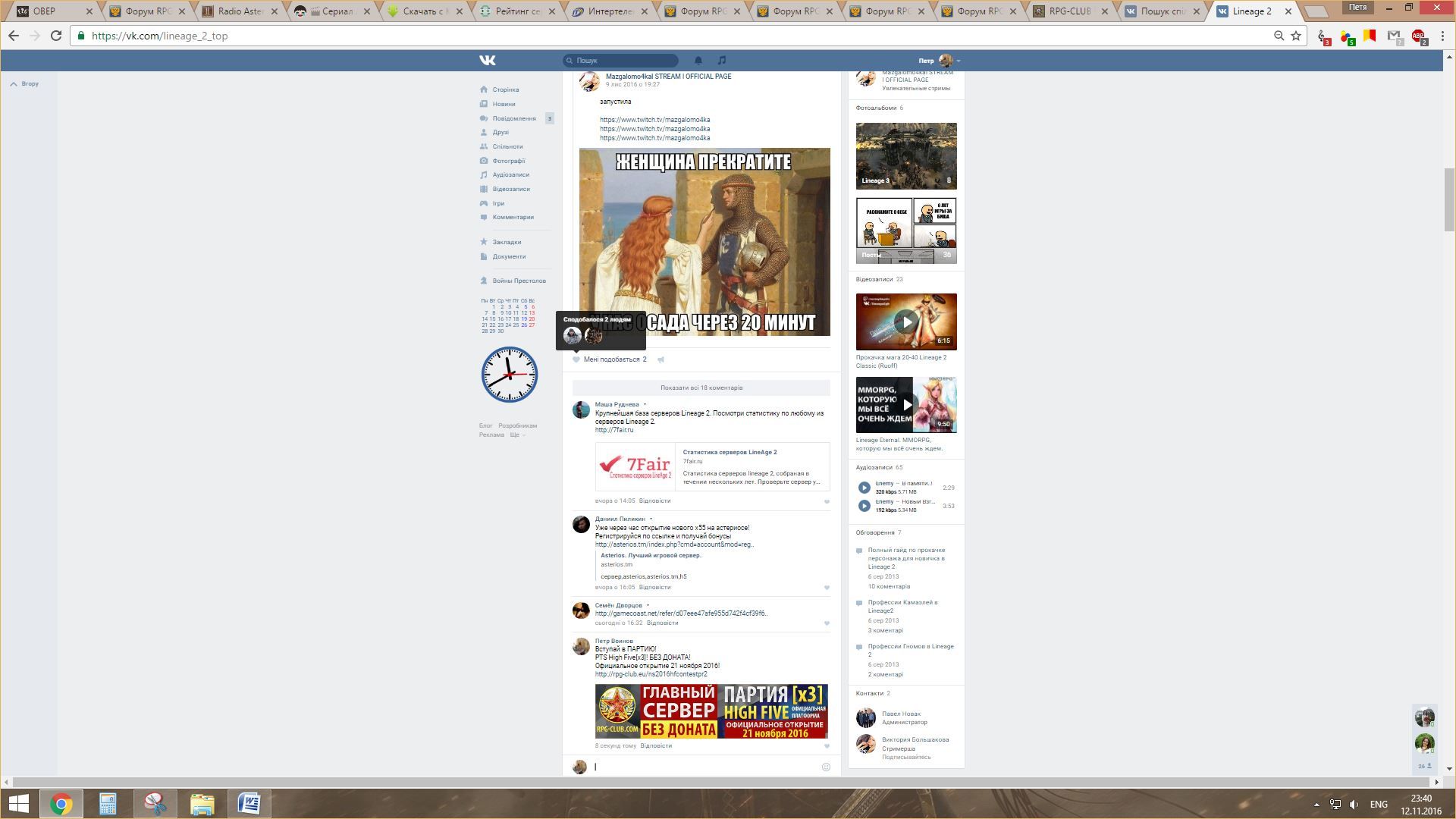Click the zoom magnifier icon in address bar
The image size is (1456, 819).
coord(1279,36)
